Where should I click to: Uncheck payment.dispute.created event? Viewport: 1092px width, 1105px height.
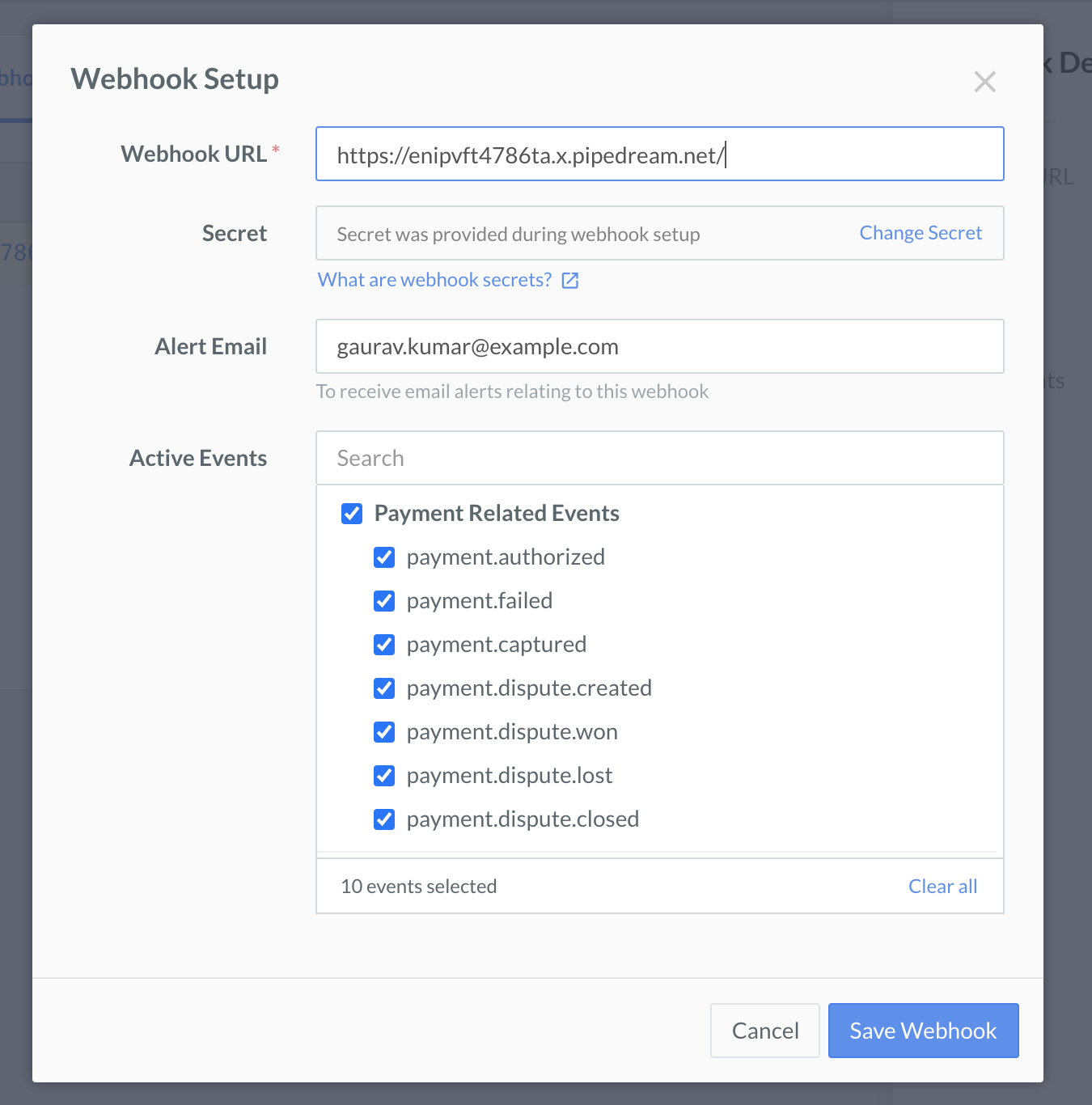pos(384,688)
